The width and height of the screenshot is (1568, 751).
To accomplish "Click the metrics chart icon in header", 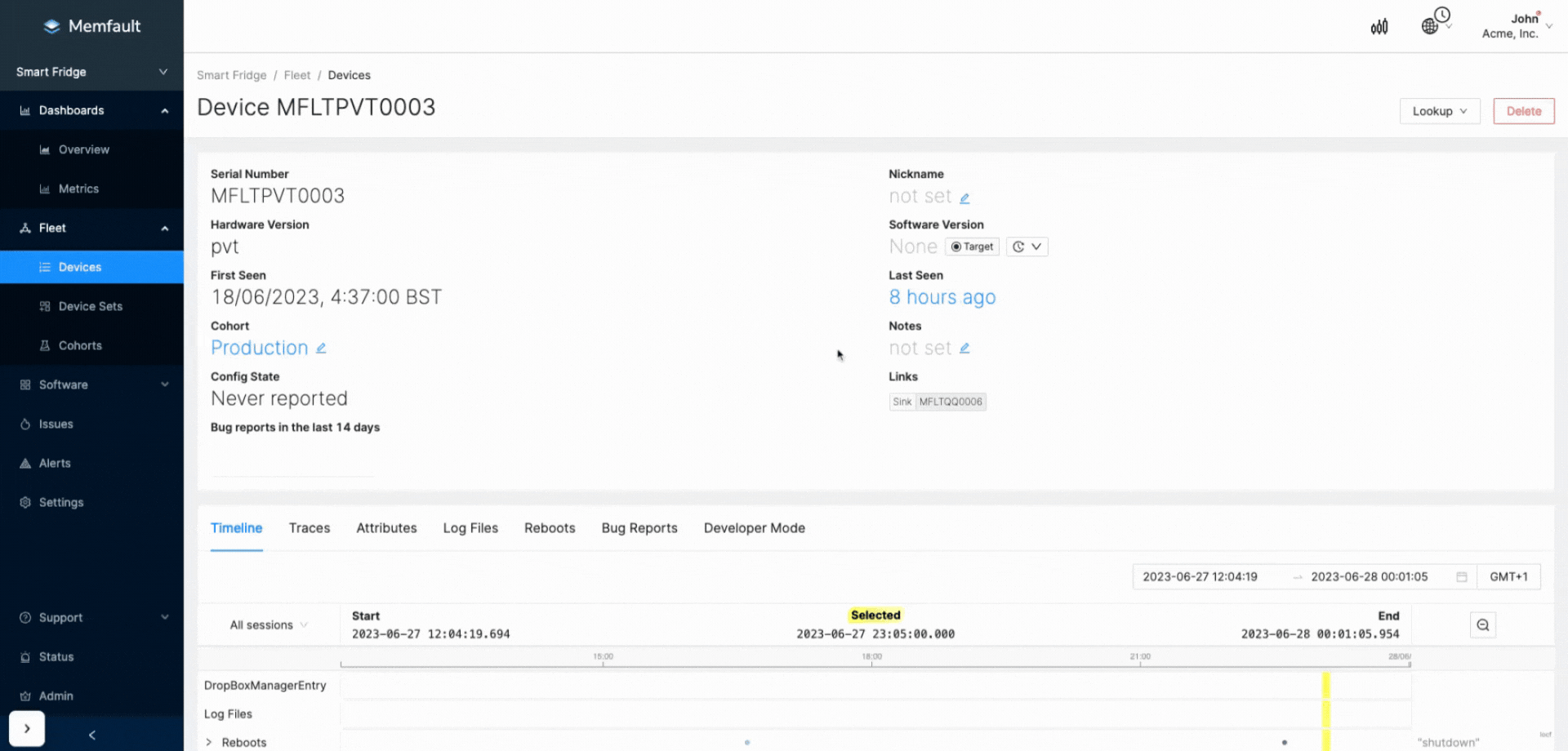I will click(1379, 27).
